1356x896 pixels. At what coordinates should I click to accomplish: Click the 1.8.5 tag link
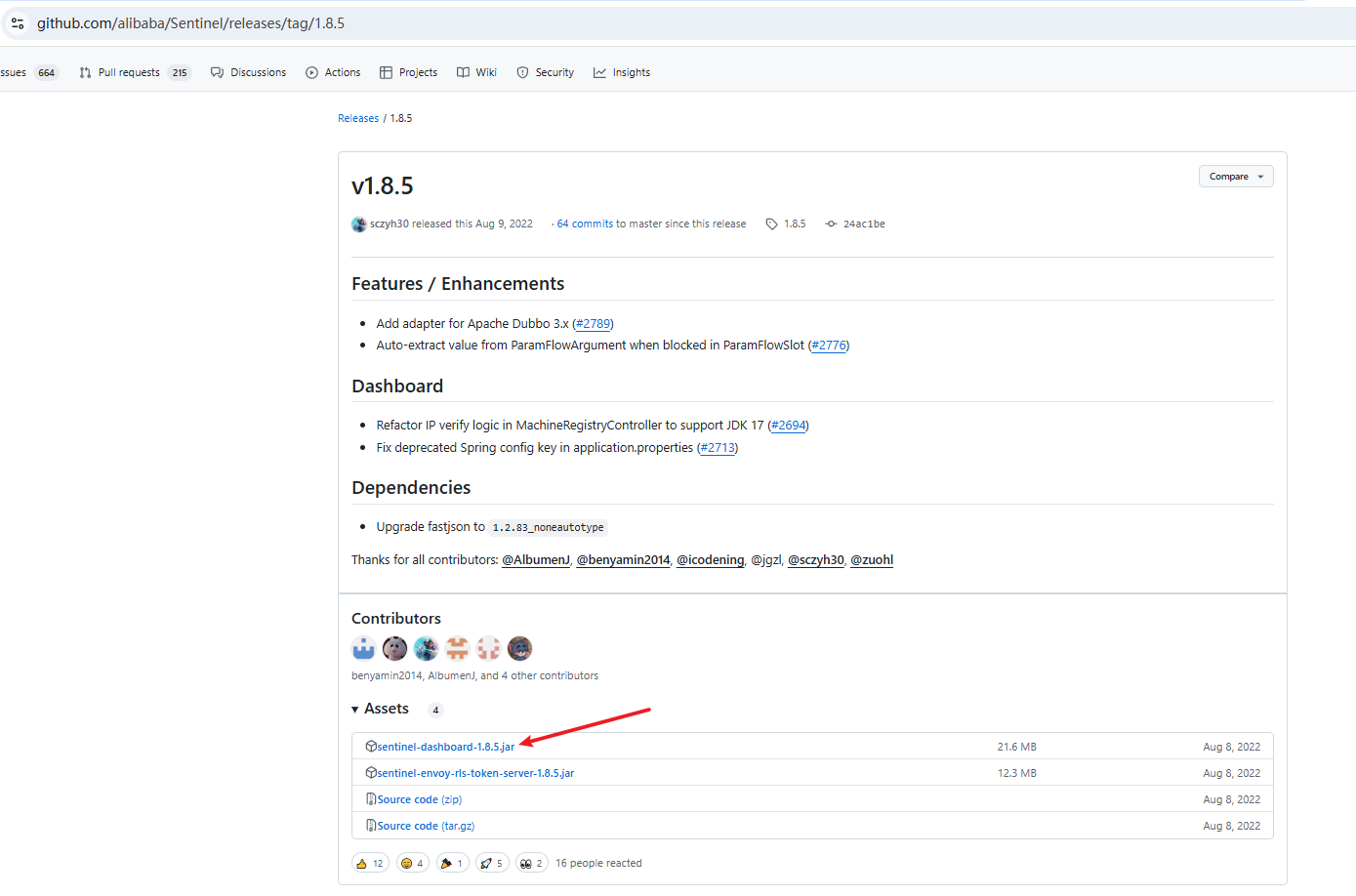795,224
